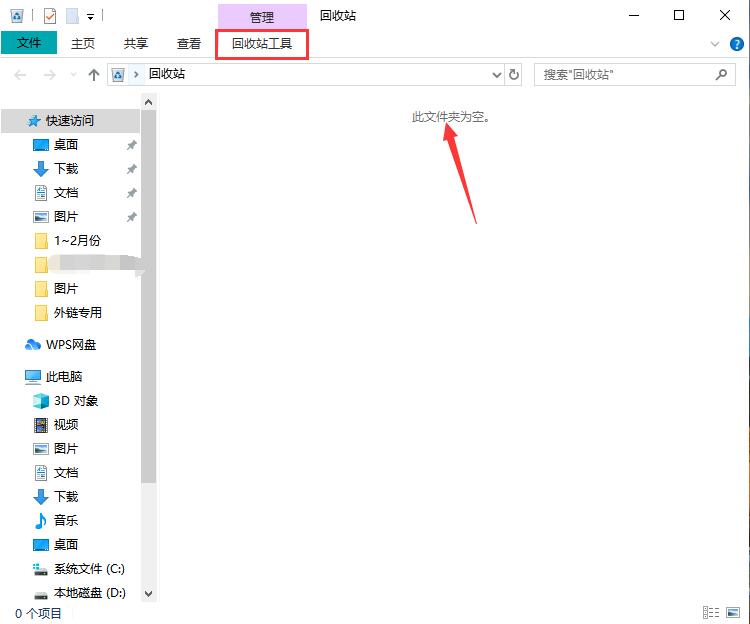Open 图片 below 视频 under This PC
The image size is (750, 624).
[x=66, y=449]
